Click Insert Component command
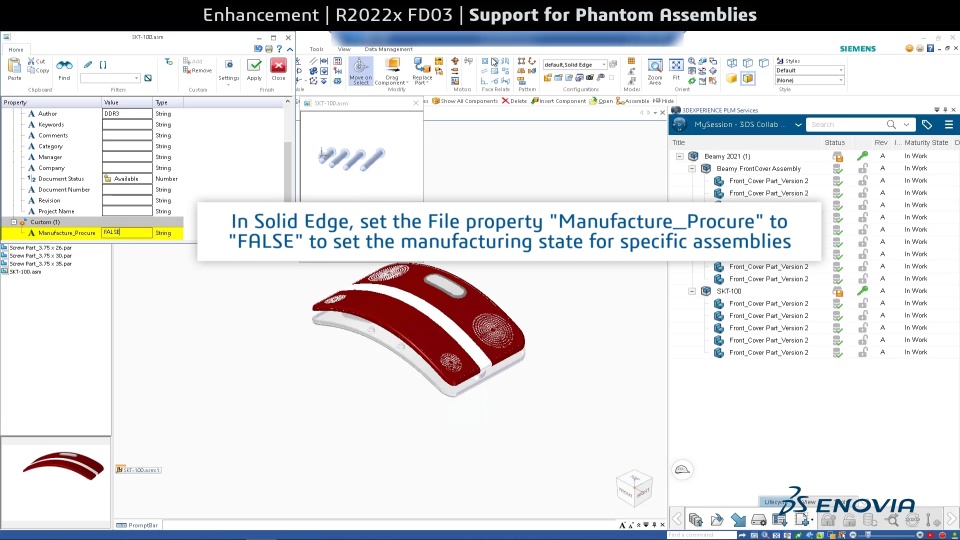Screen dimensions: 960x540 coord(558,101)
